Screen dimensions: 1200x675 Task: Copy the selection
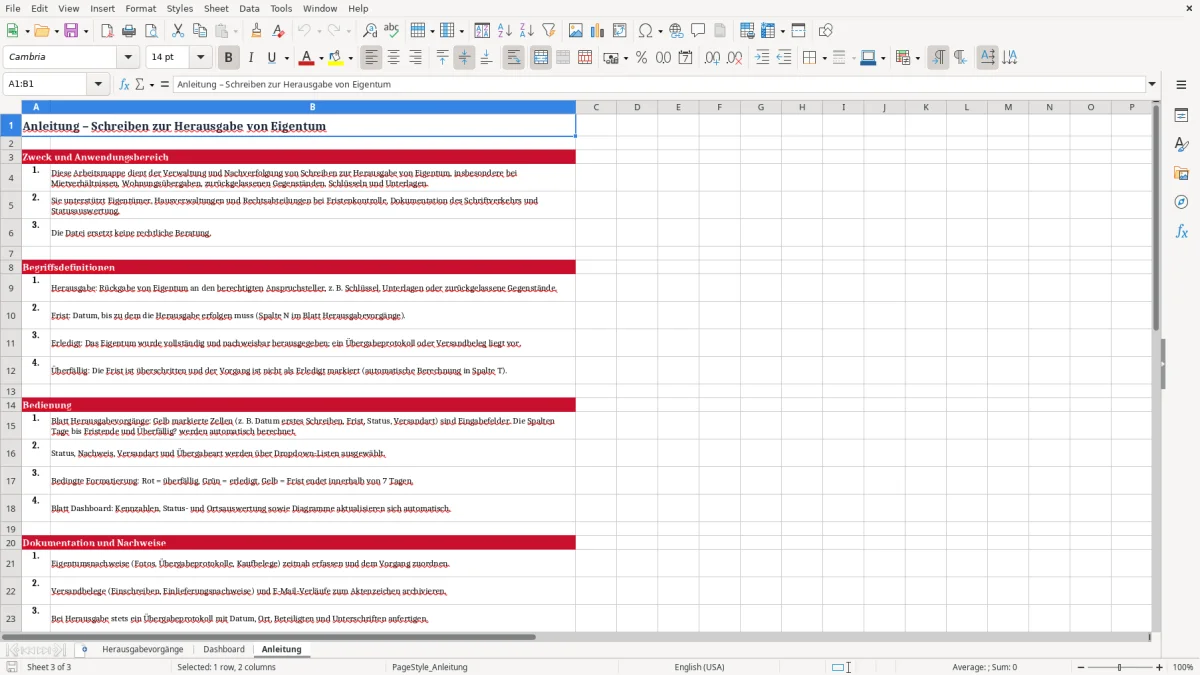click(199, 31)
